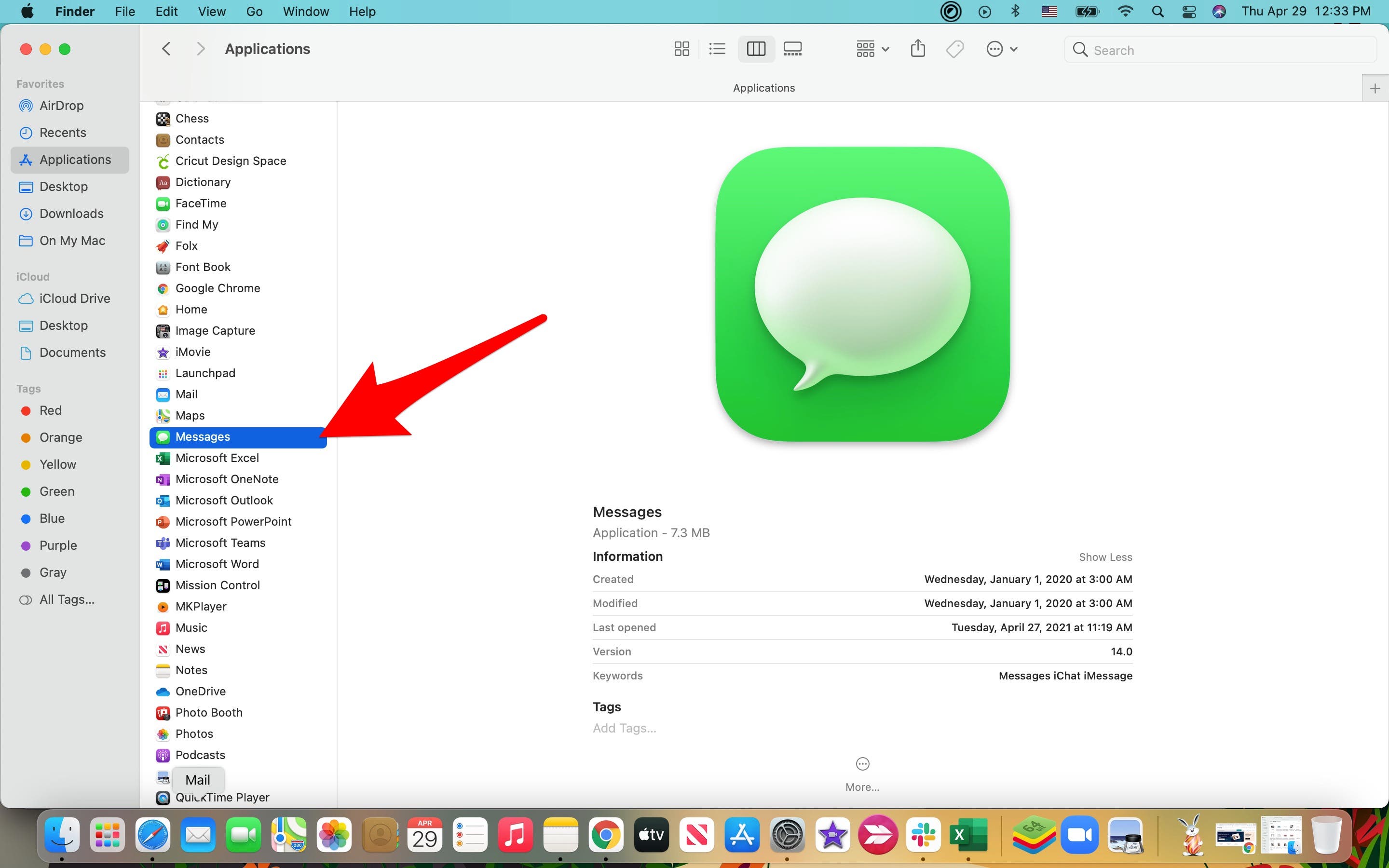
Task: Open Downloads folder in sidebar
Action: click(x=71, y=213)
